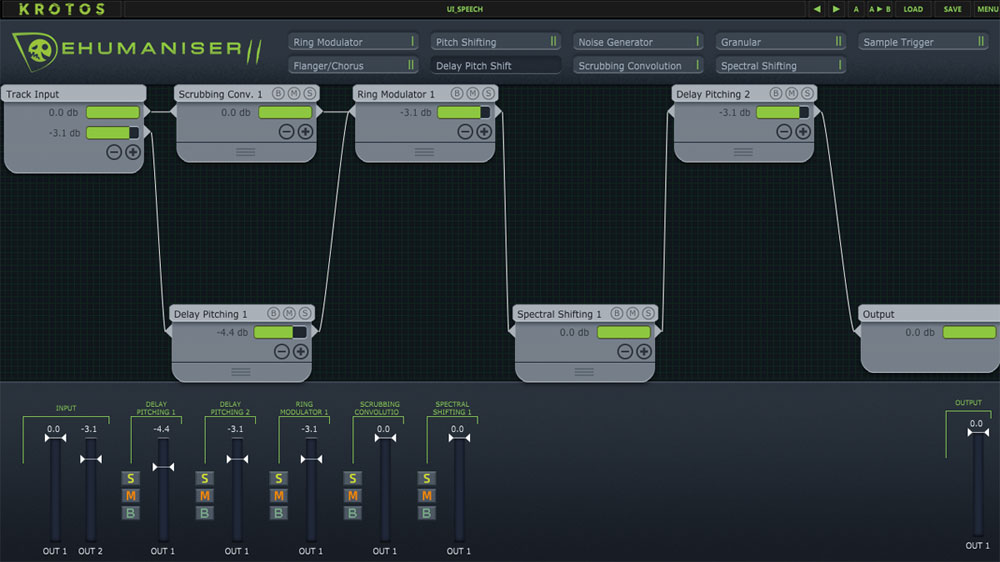Image resolution: width=1000 pixels, height=562 pixels.
Task: Click the SAVE preset button
Action: pos(952,9)
